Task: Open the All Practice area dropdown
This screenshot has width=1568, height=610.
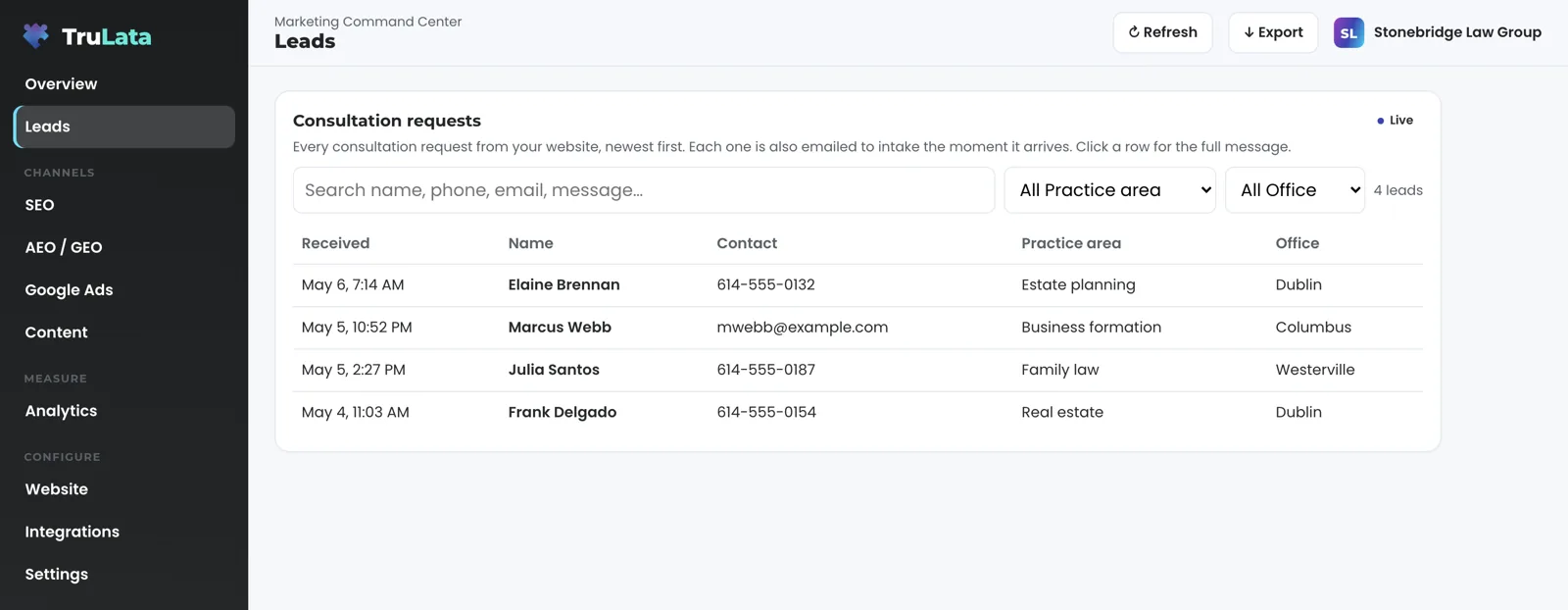Action: [1110, 190]
